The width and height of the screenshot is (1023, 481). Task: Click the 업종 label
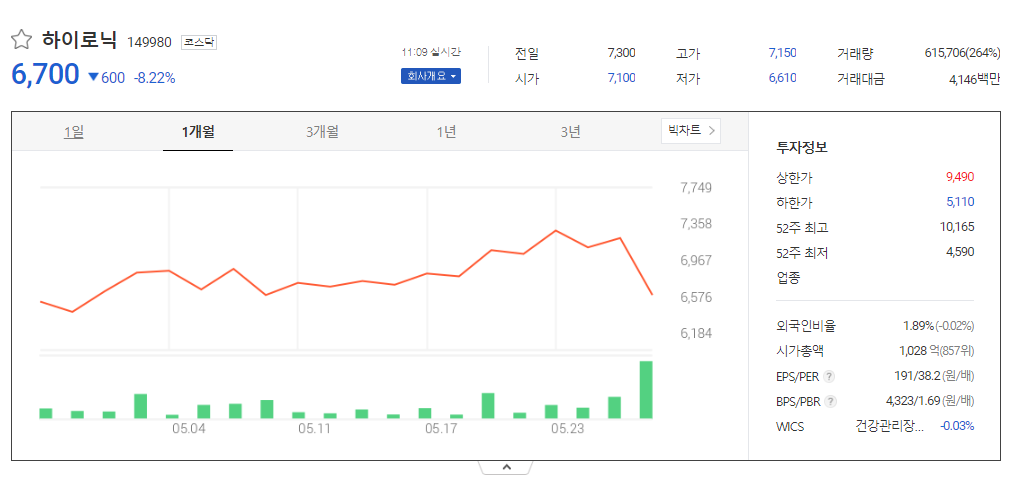coord(788,278)
